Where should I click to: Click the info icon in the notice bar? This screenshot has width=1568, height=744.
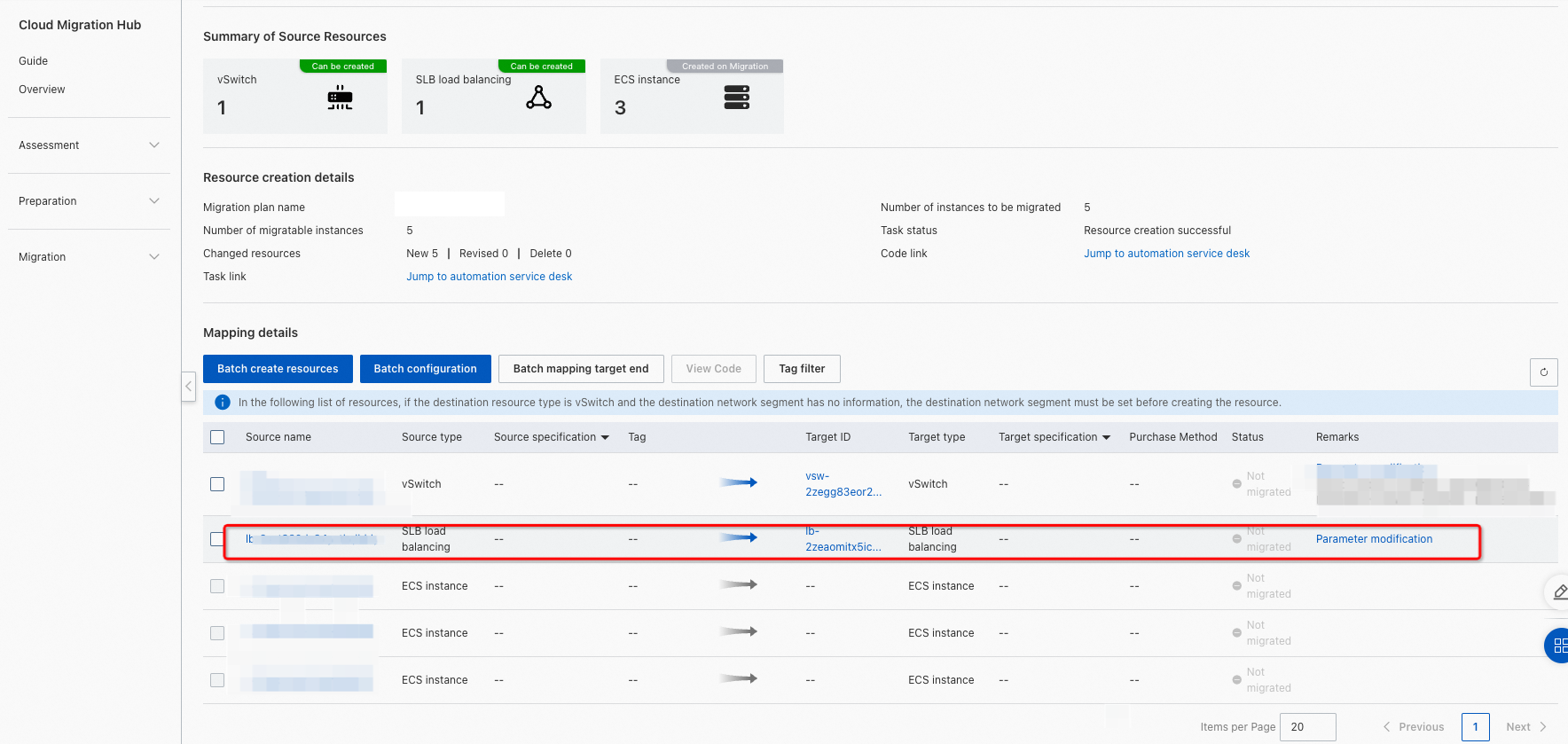tap(223, 403)
